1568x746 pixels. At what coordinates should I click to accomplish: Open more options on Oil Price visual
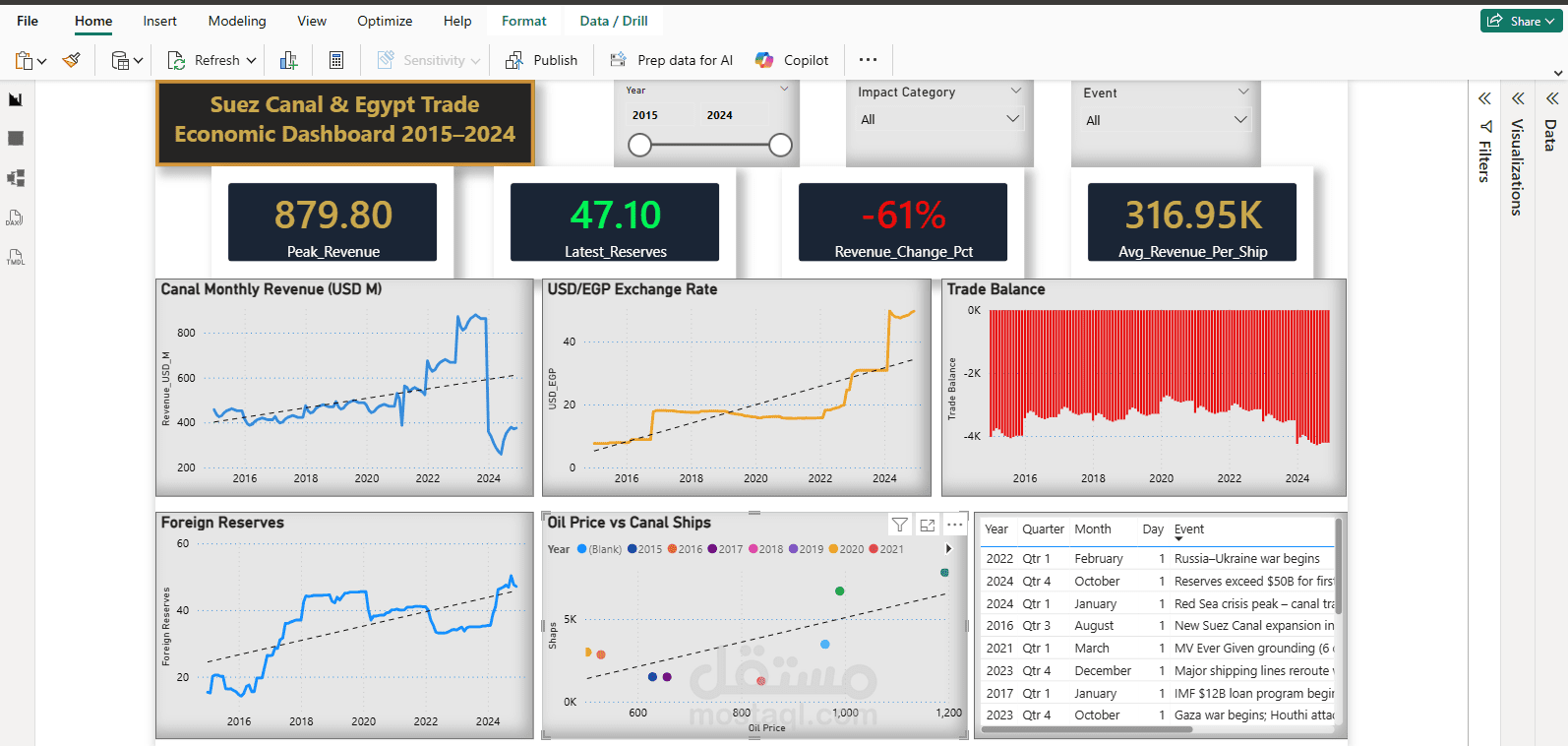tap(955, 525)
